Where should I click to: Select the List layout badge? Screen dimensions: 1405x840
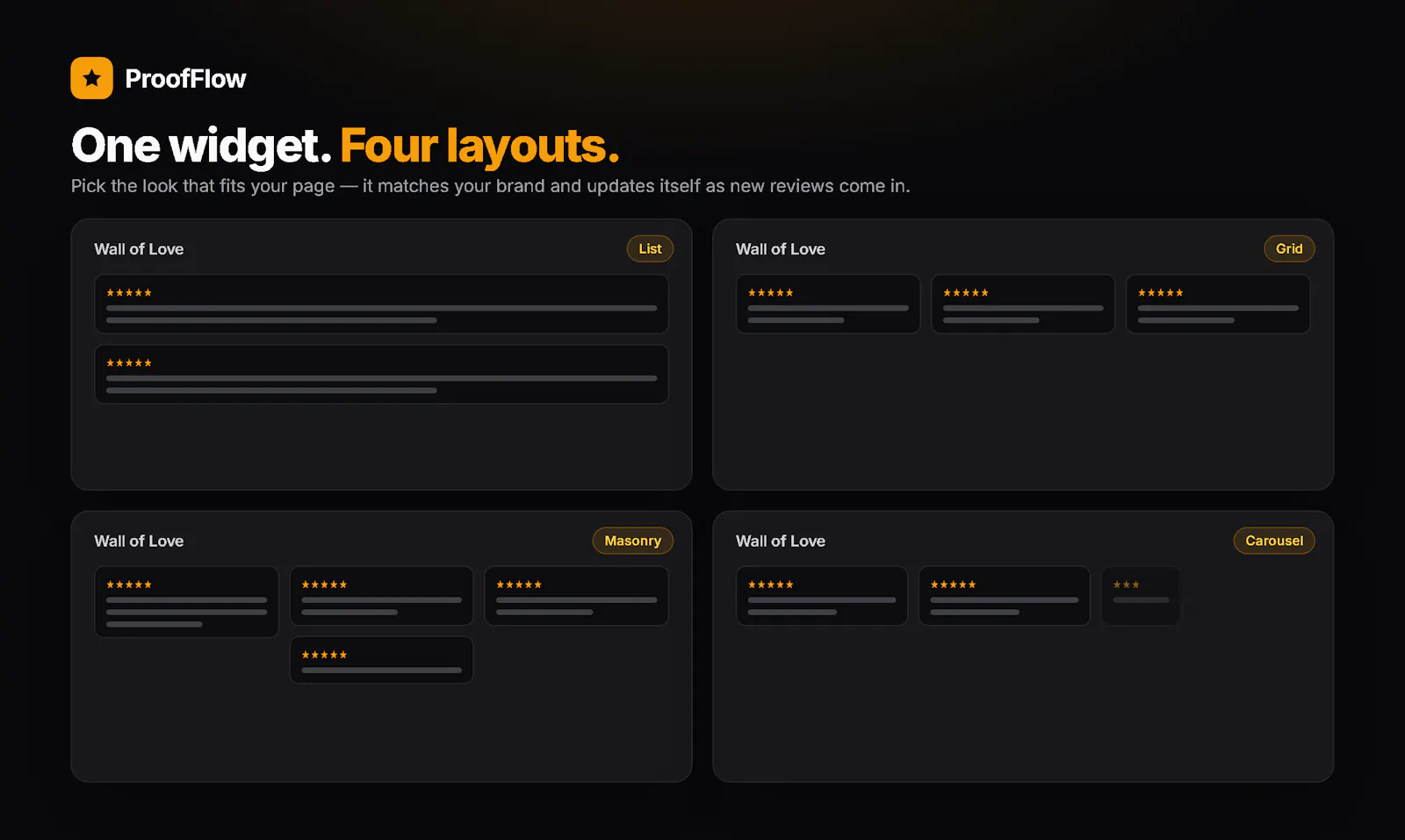coord(650,248)
